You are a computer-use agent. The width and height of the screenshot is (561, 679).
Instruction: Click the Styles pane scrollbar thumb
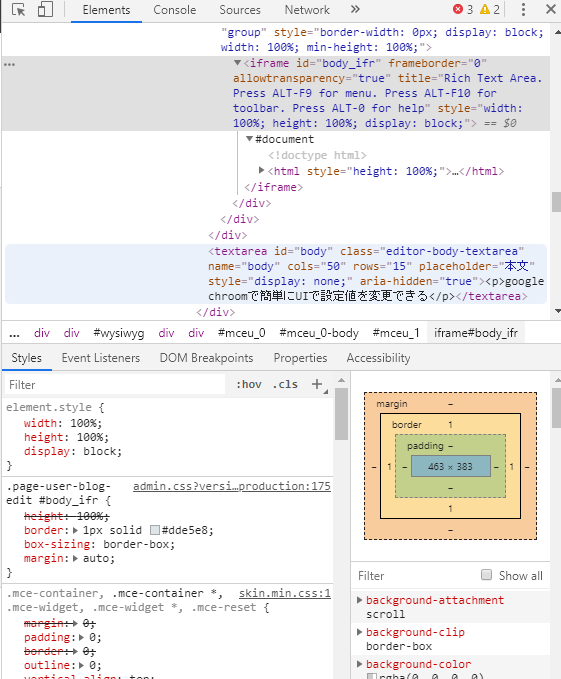(x=342, y=414)
